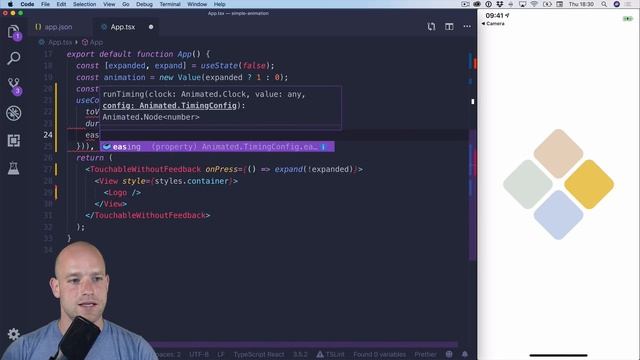The image size is (640, 360).
Task: Click the date and time Thu 18:30
Action: pos(581,4)
